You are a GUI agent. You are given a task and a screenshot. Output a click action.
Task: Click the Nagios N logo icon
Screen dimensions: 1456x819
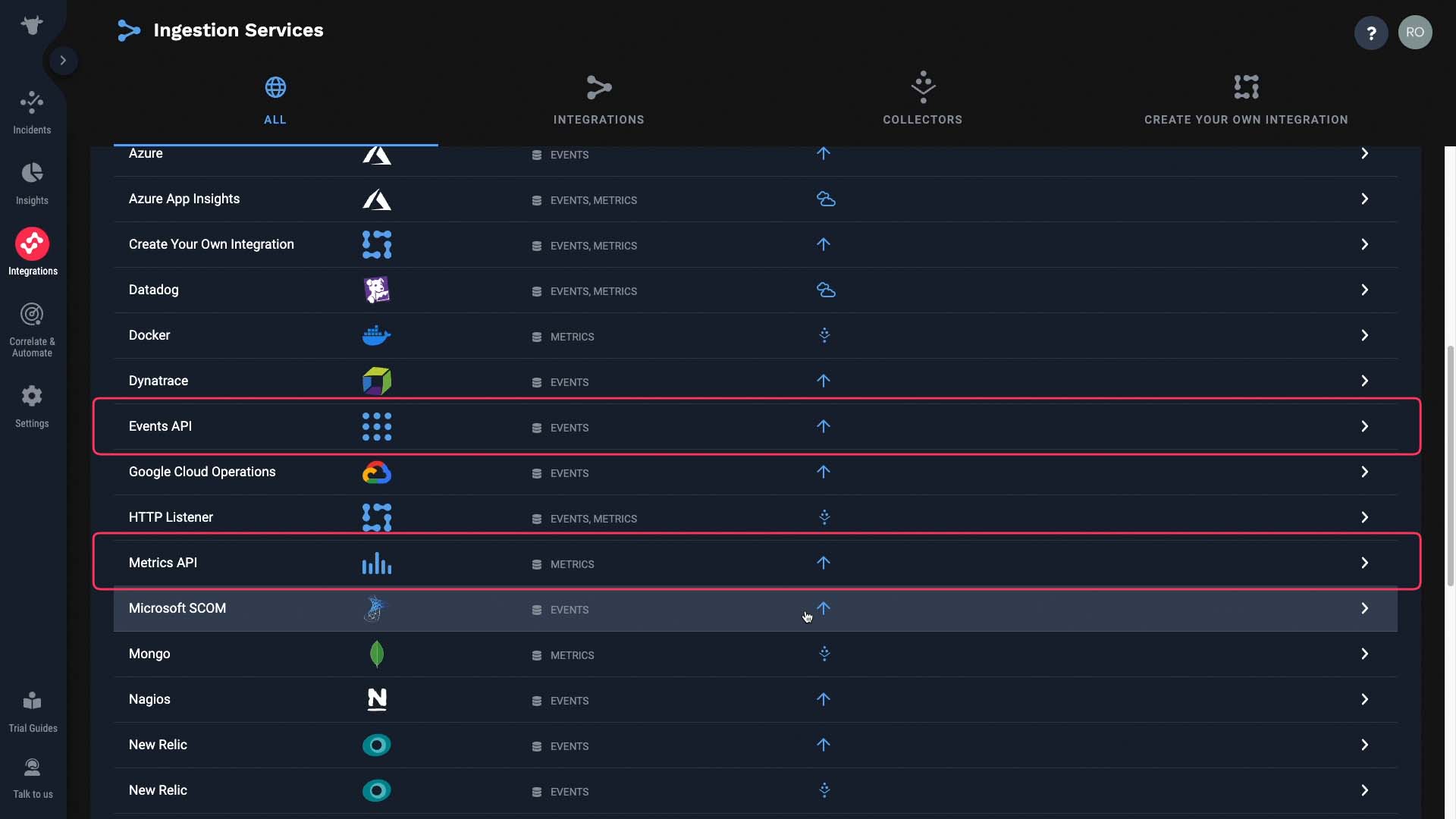coord(377,699)
